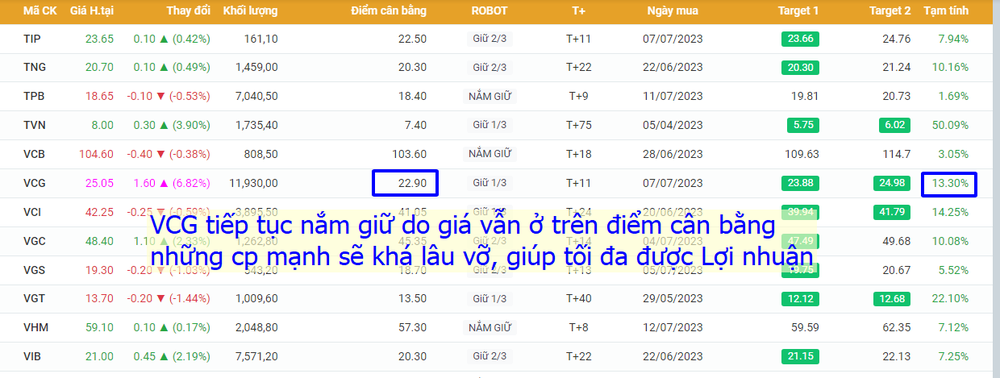Sort by the ROBOT column header

[x=489, y=11]
